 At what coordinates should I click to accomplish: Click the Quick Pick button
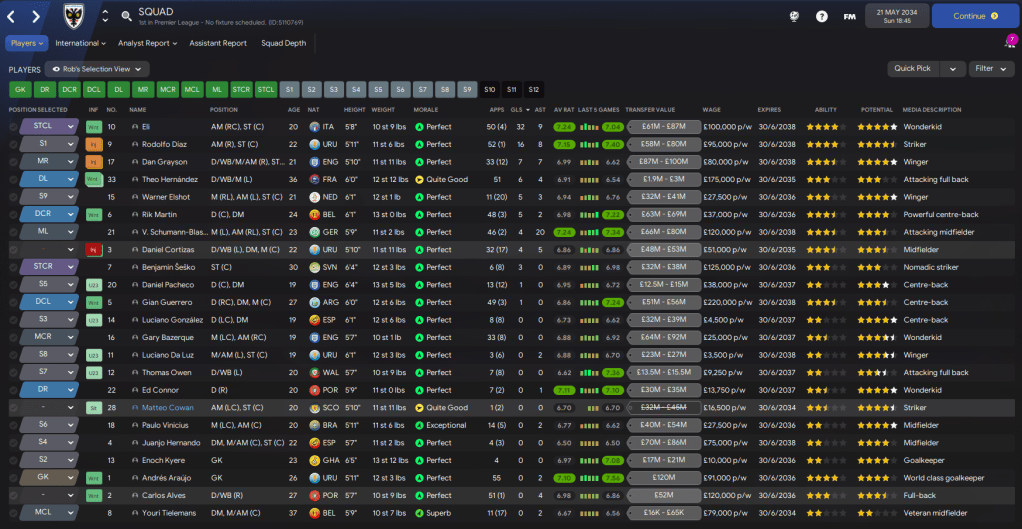pos(913,69)
